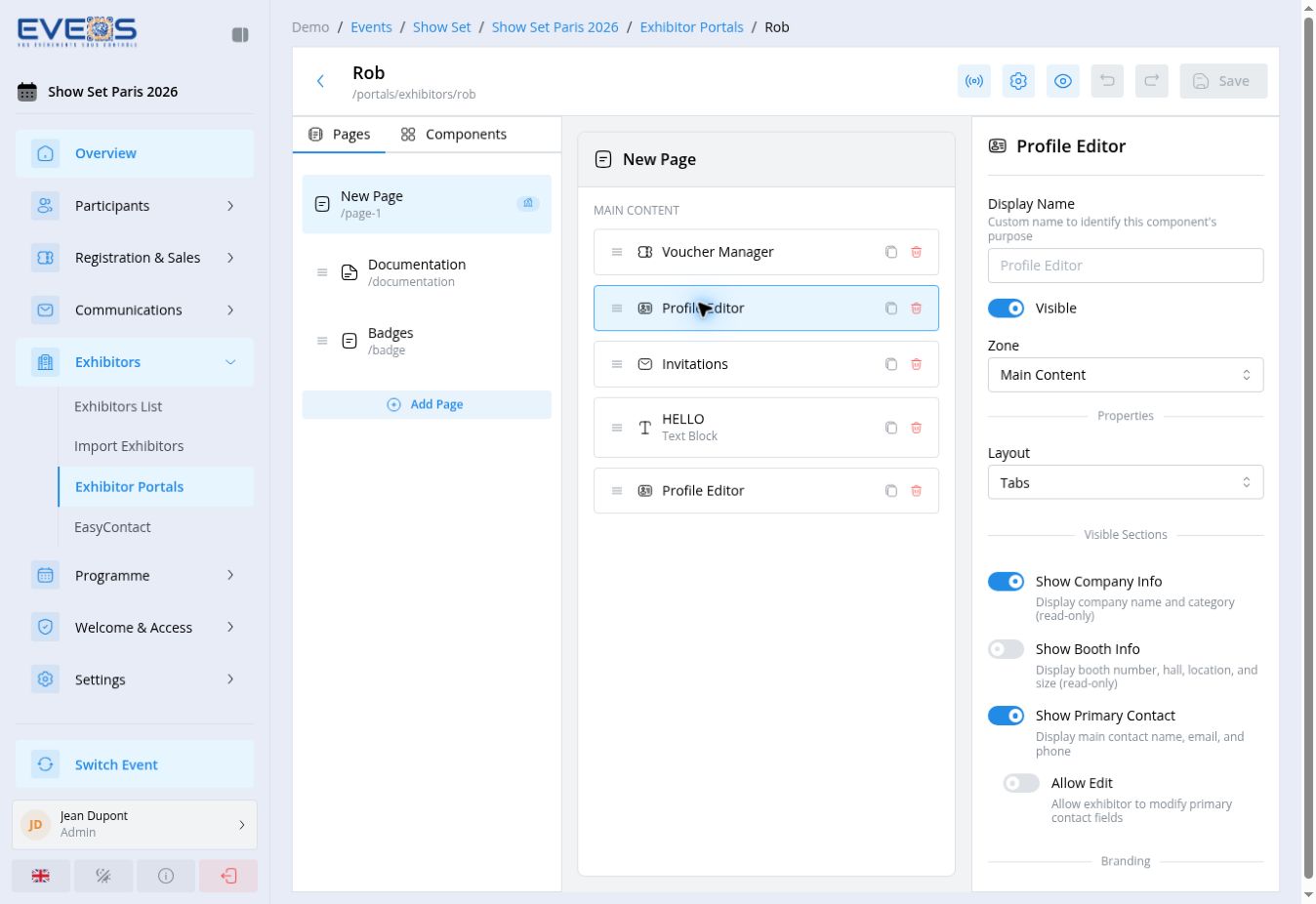Image resolution: width=1316 pixels, height=904 pixels.
Task: Click the theme toggle icon in sidebar footer
Action: (x=103, y=876)
